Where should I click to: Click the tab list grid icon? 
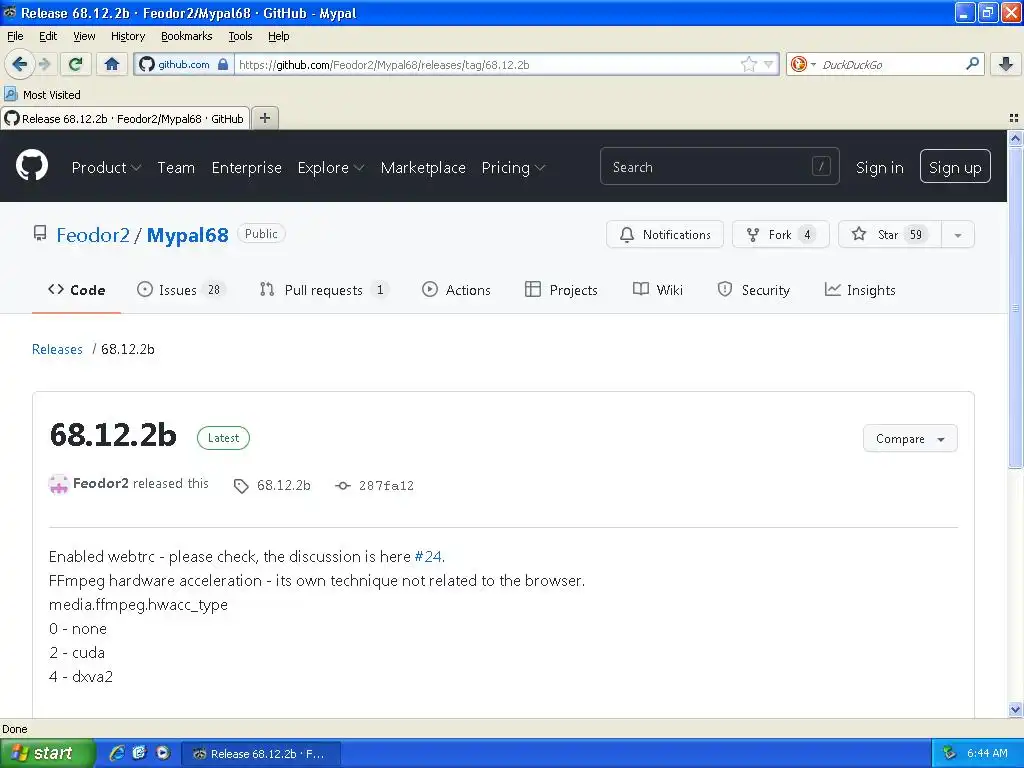1014,118
